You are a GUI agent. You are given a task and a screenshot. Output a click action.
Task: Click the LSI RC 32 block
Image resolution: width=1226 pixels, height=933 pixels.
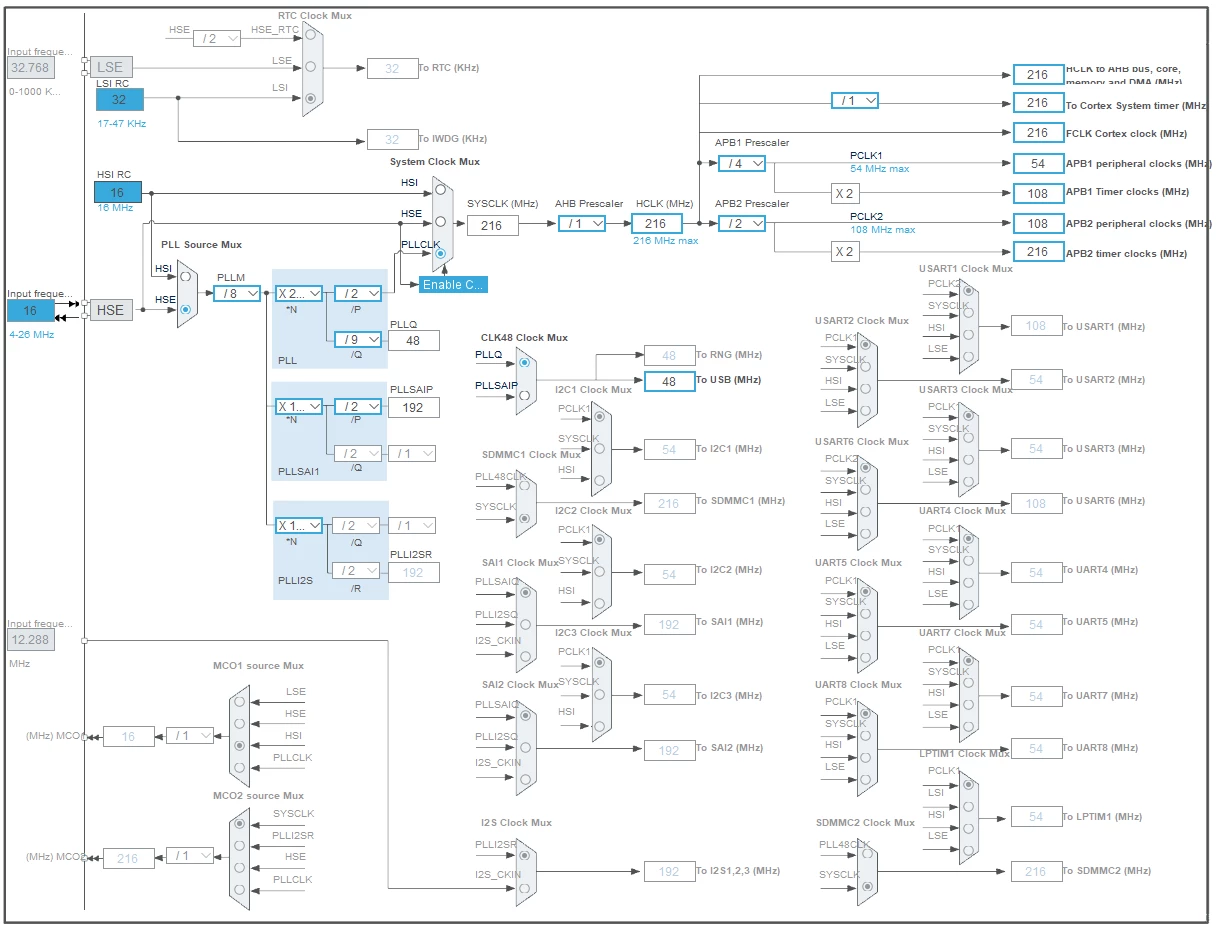[x=120, y=100]
